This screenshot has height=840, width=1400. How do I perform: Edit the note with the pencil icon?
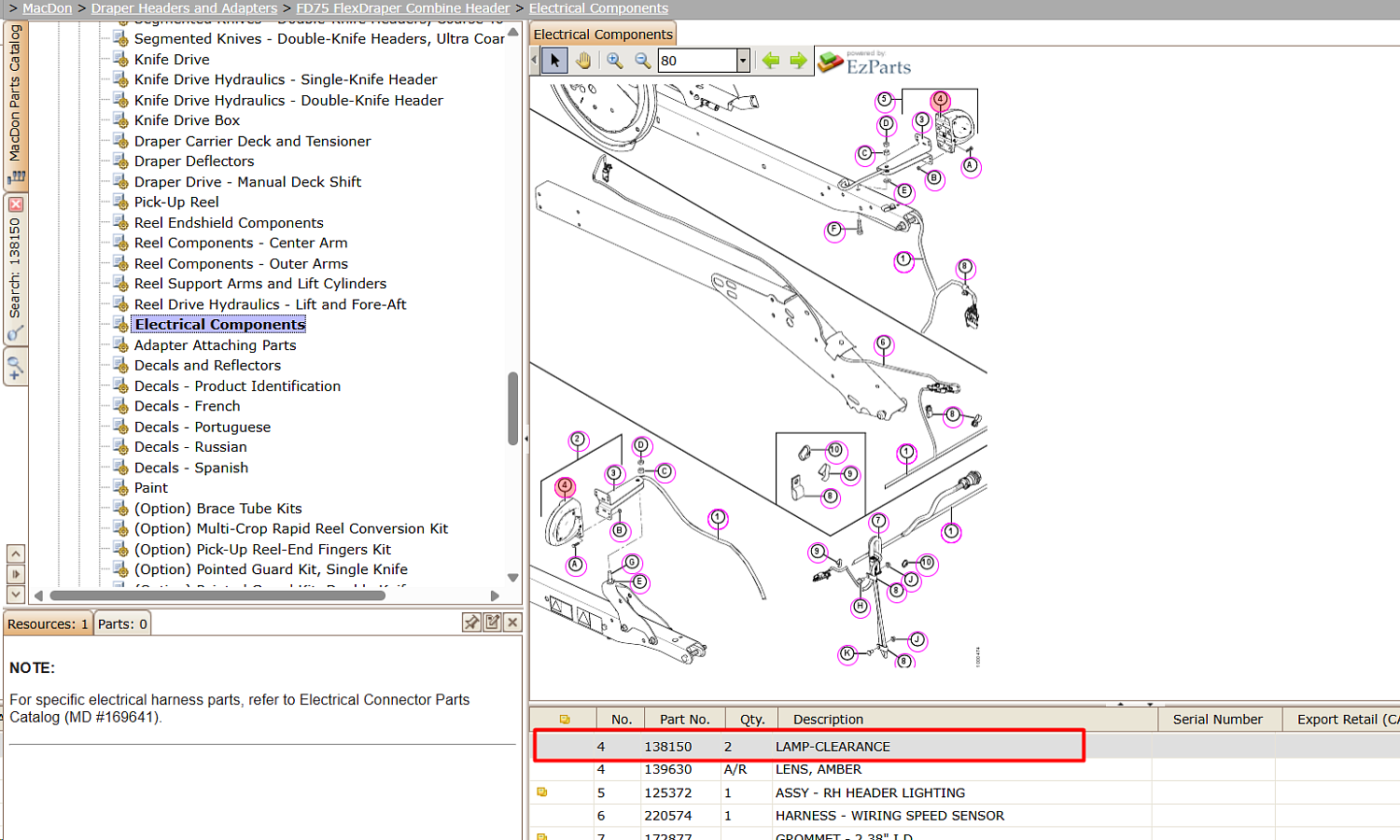pos(493,623)
